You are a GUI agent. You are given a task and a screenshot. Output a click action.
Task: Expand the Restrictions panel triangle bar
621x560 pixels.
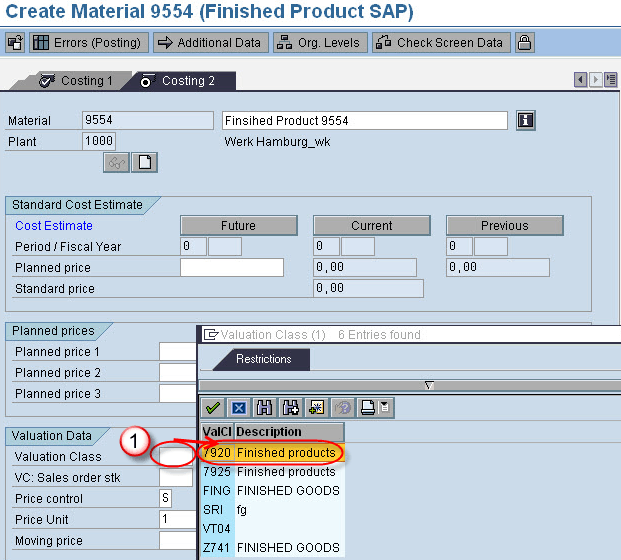[x=429, y=385]
